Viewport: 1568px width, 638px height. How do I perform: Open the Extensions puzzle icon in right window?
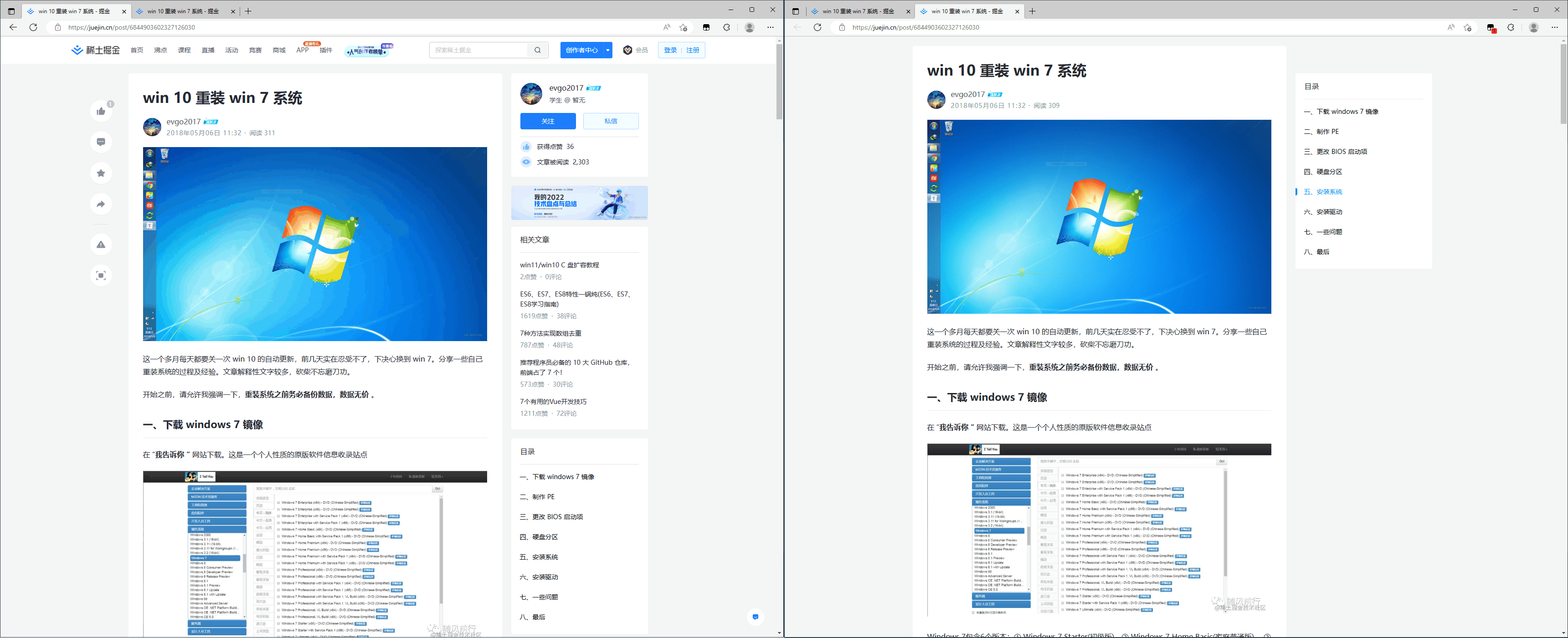coord(1511,27)
